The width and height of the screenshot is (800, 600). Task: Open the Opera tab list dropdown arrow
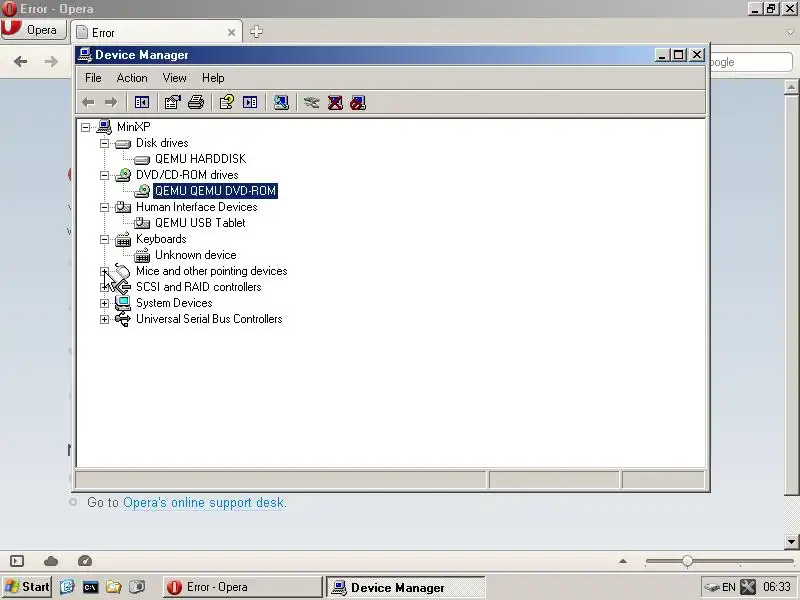(791, 32)
